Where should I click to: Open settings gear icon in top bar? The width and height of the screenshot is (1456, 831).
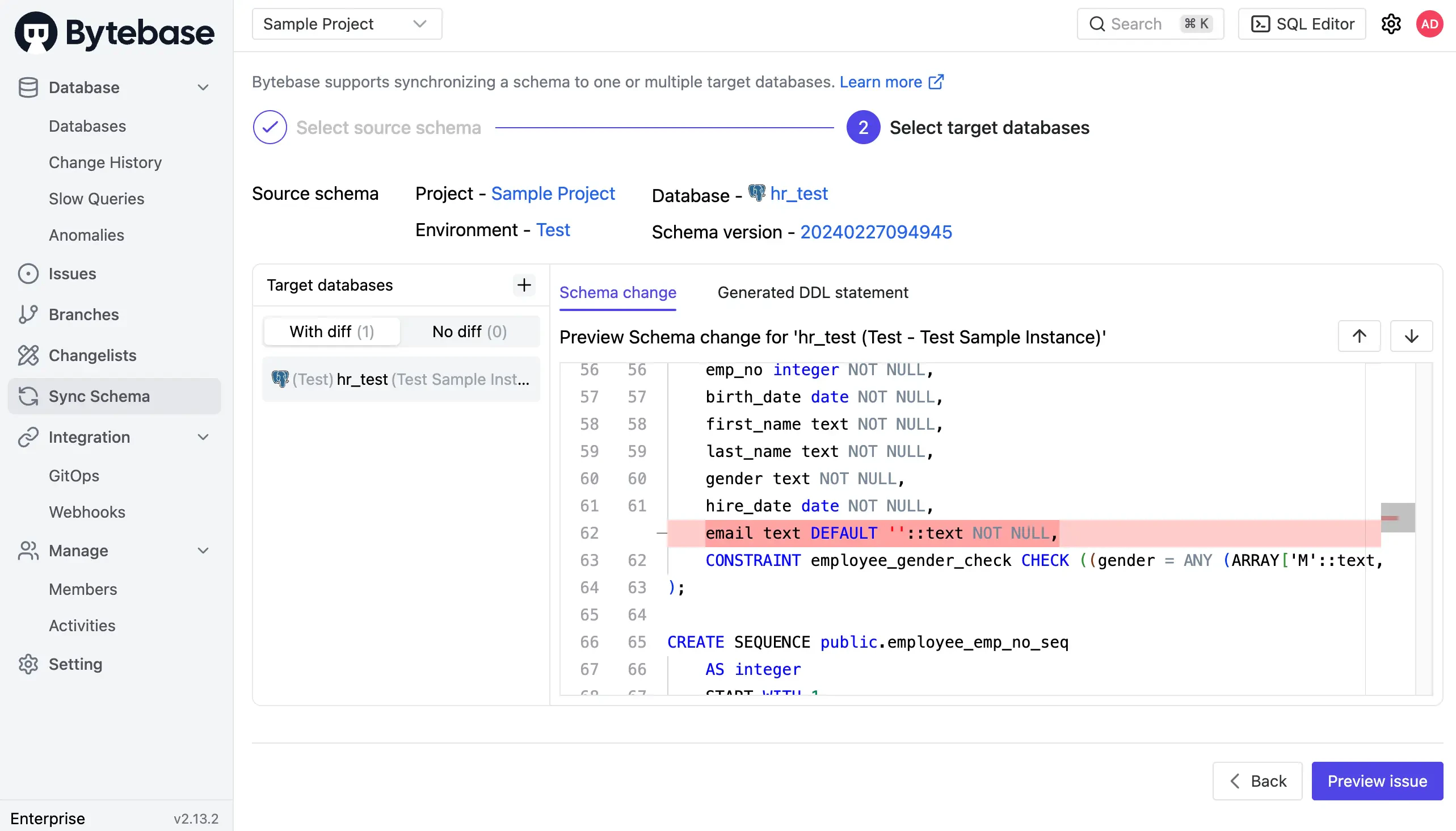click(x=1390, y=24)
